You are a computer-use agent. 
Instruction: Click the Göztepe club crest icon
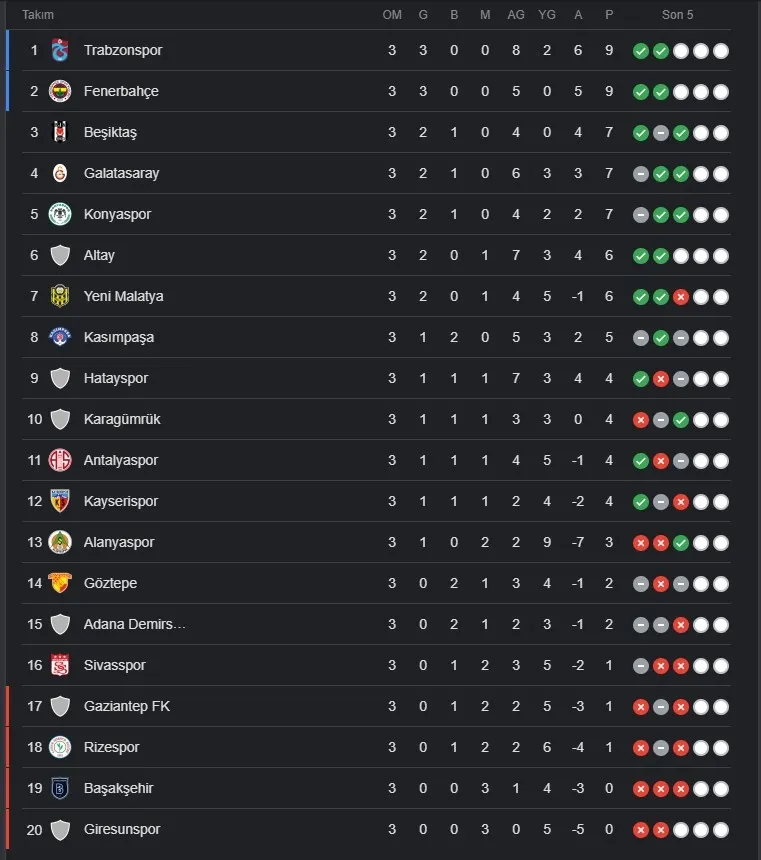pyautogui.click(x=60, y=583)
